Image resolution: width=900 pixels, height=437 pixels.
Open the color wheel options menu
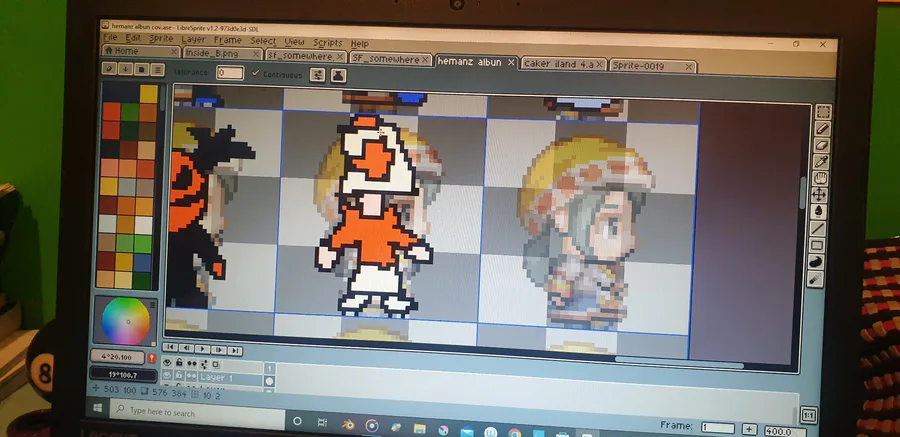[x=153, y=304]
